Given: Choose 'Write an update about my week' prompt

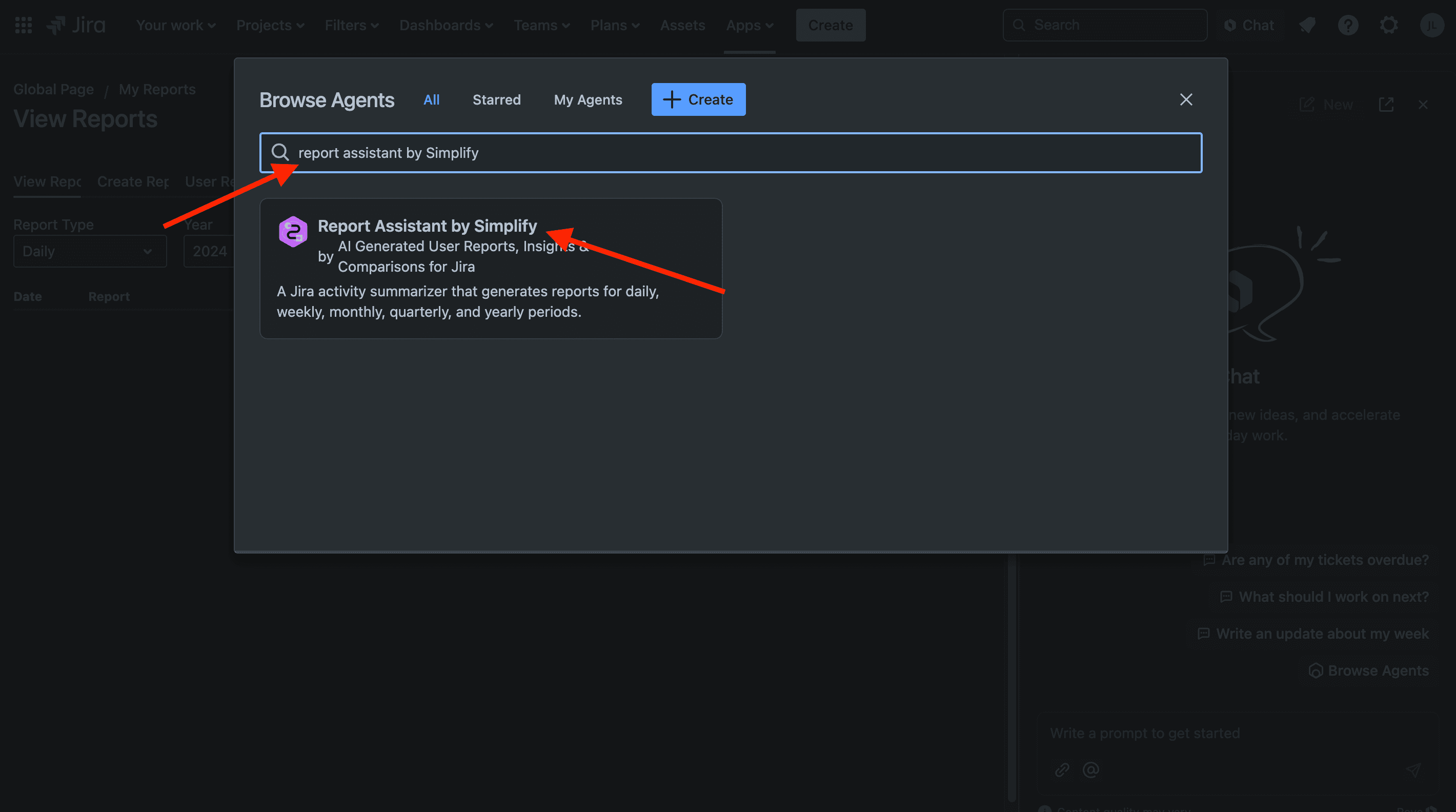Looking at the screenshot, I should 1313,634.
